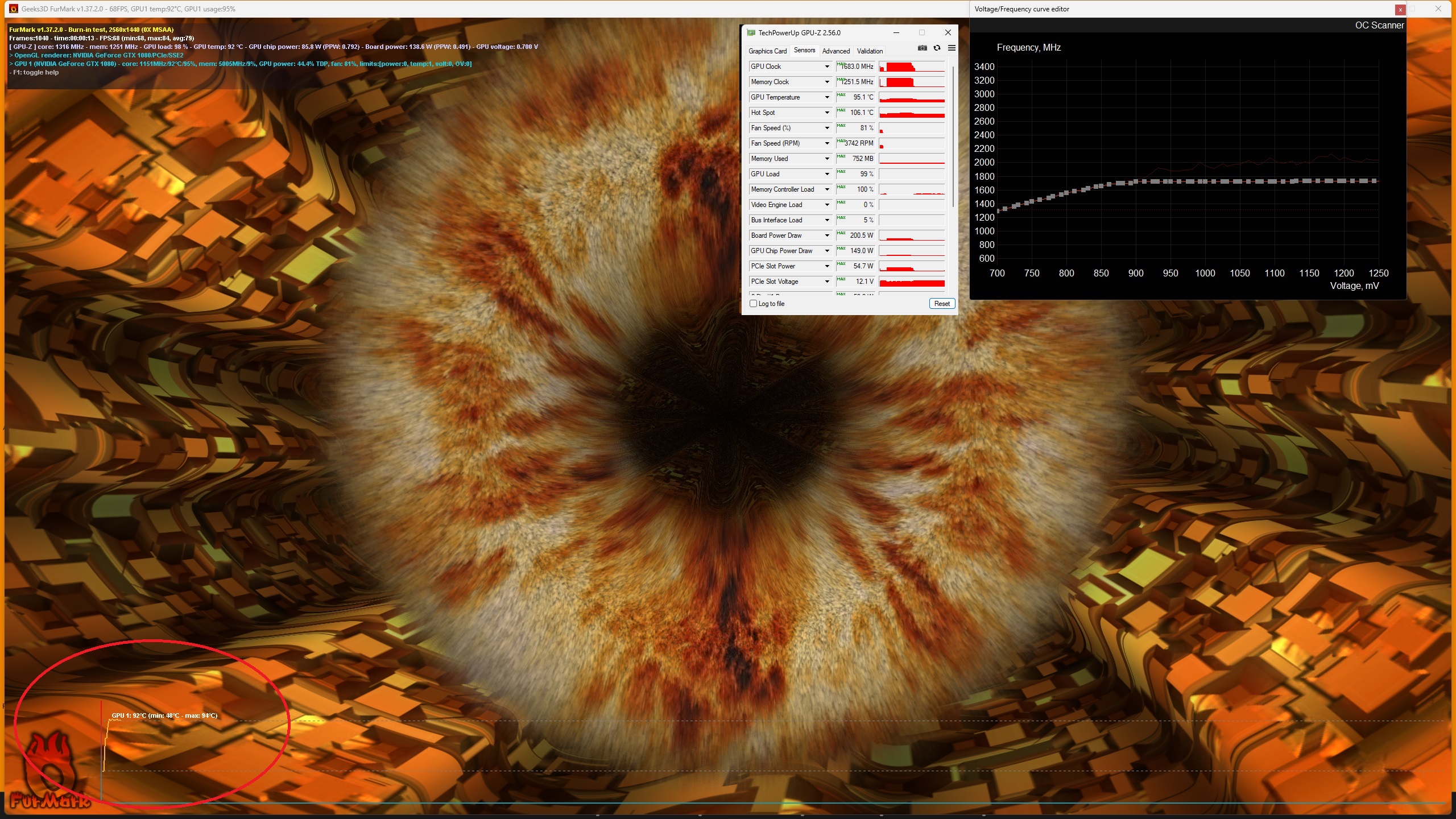Click the GPU-Z refresh icon
Image resolution: width=1456 pixels, height=819 pixels.
937,48
